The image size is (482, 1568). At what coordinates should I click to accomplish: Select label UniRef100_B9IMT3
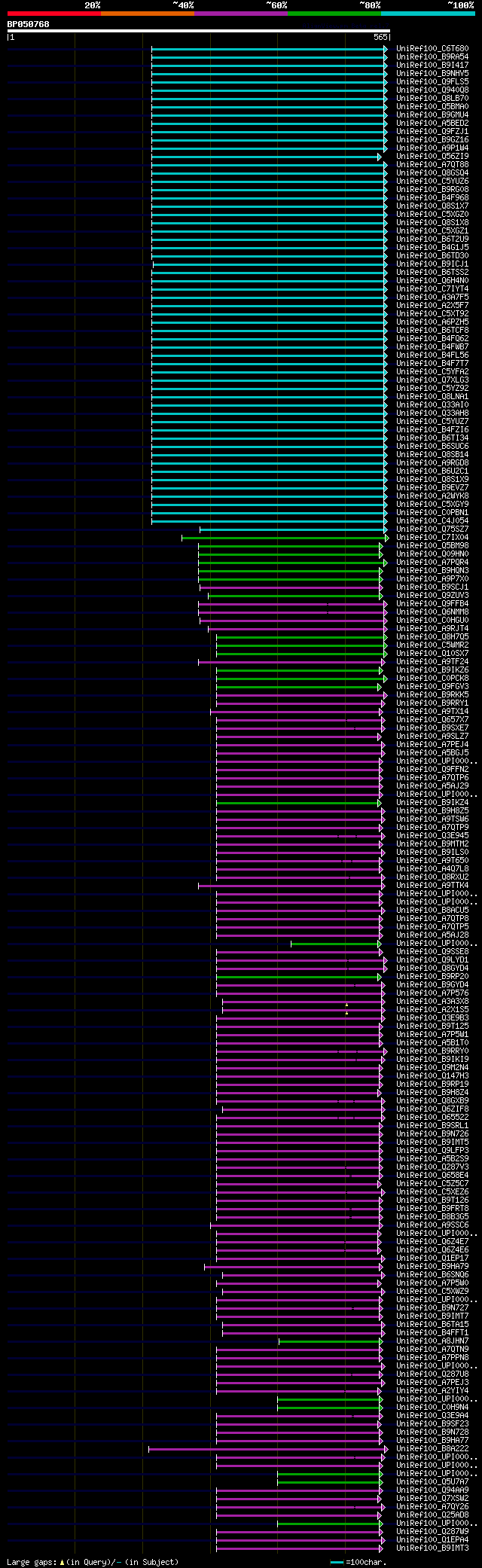point(432,1548)
